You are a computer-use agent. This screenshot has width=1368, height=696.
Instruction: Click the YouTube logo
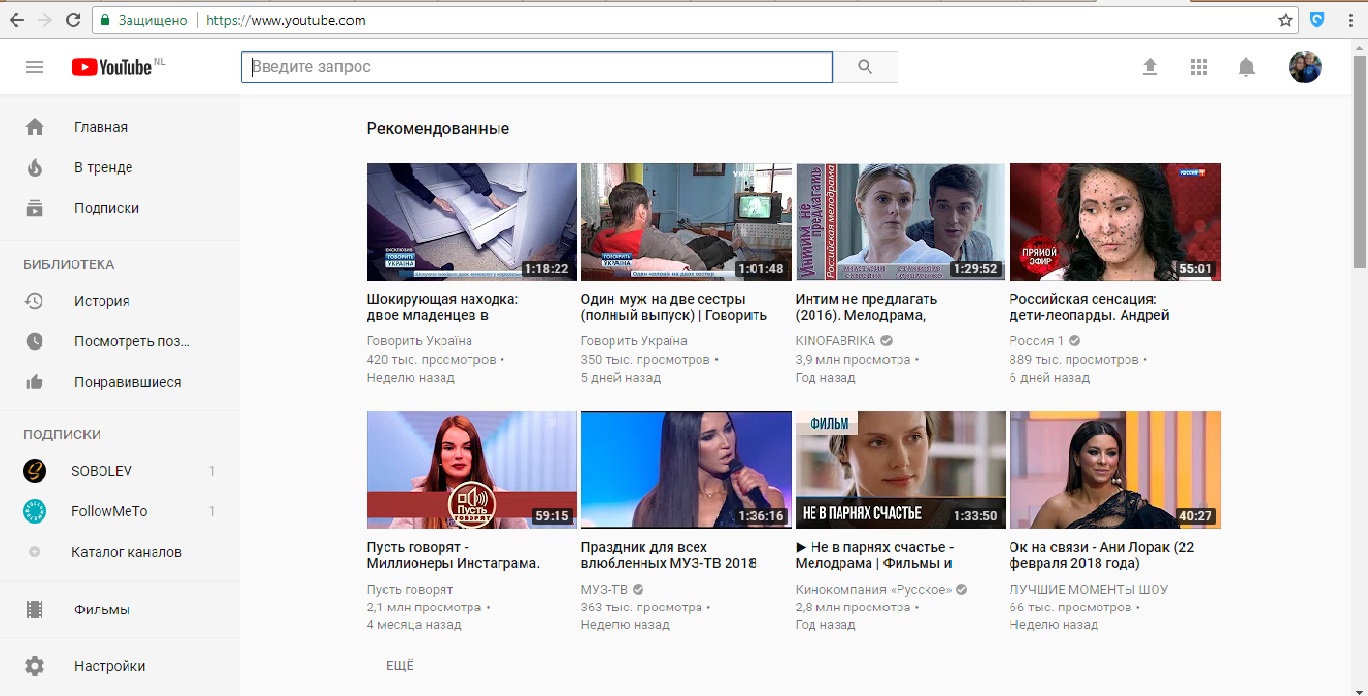pos(112,67)
